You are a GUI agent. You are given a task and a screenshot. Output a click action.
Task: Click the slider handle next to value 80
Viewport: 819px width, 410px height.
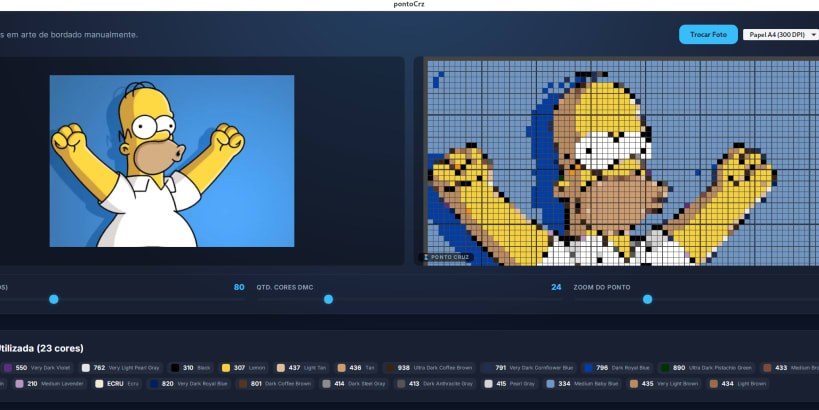pos(54,299)
